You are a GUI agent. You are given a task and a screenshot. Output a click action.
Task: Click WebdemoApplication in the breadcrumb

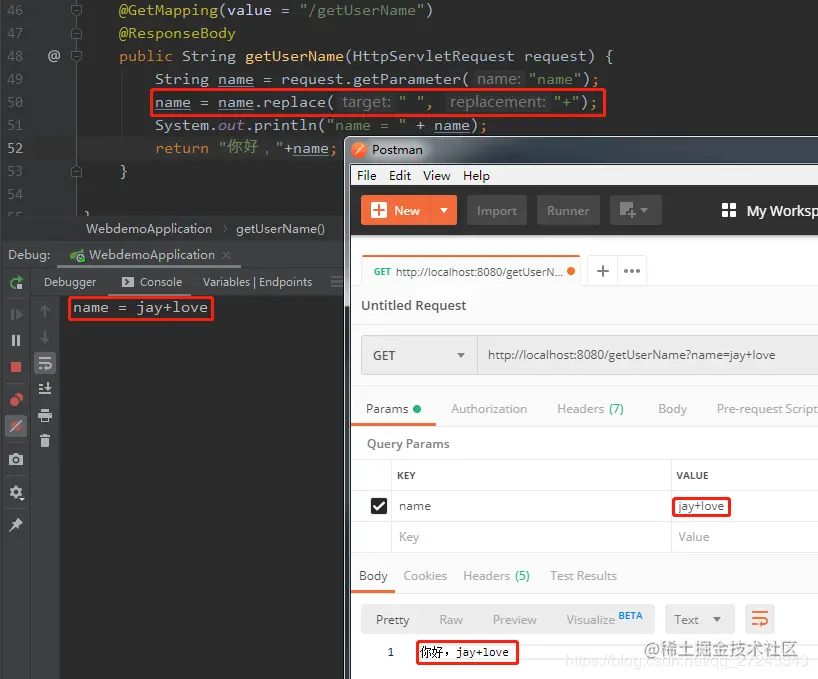click(x=149, y=229)
